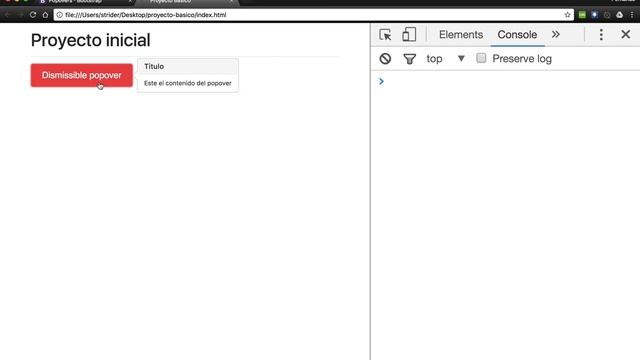This screenshot has height=360, width=640.
Task: Open the green extension icon in toolbar
Action: 582,15
